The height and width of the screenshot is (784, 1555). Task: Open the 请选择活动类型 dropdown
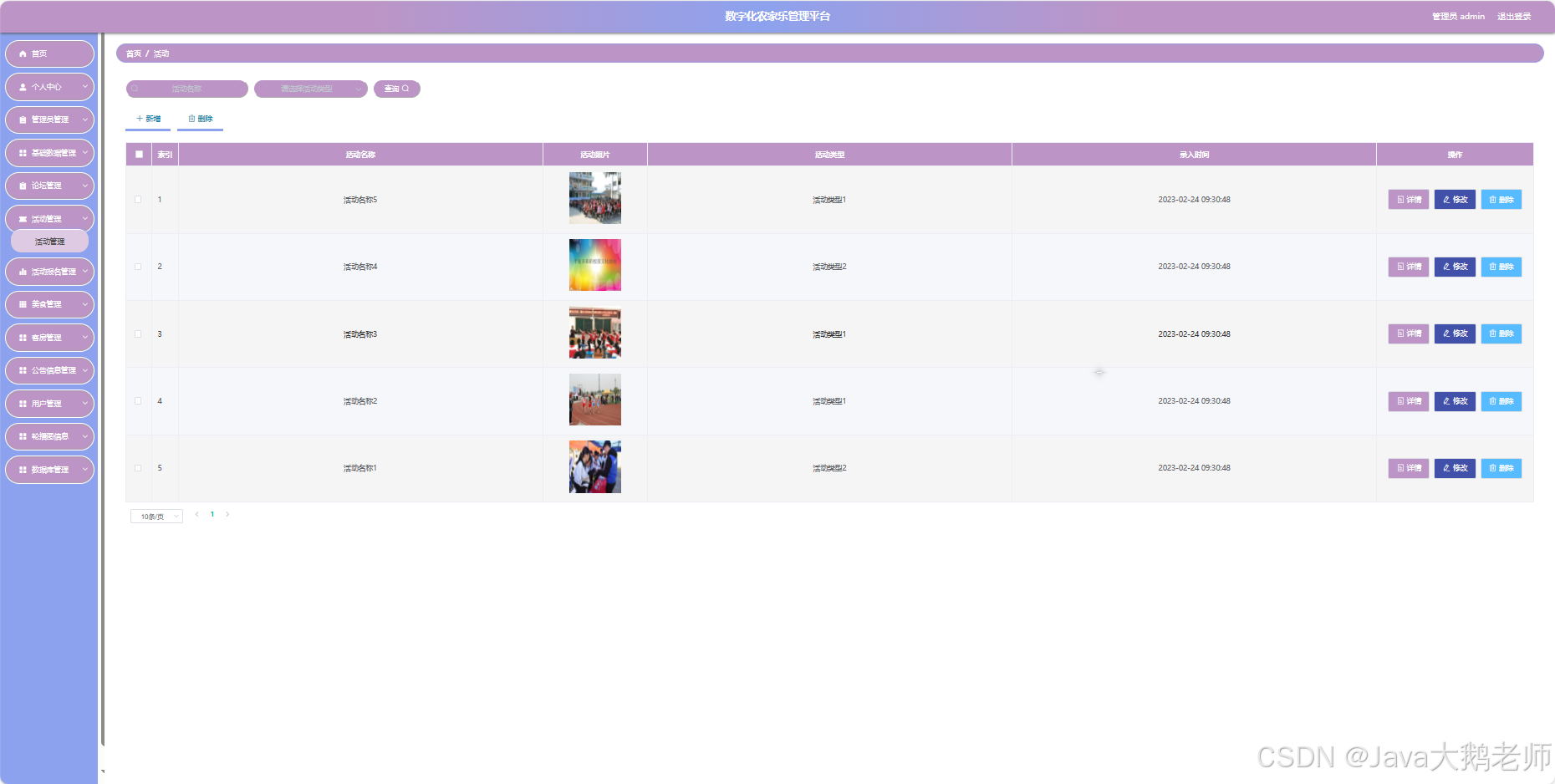click(x=311, y=89)
